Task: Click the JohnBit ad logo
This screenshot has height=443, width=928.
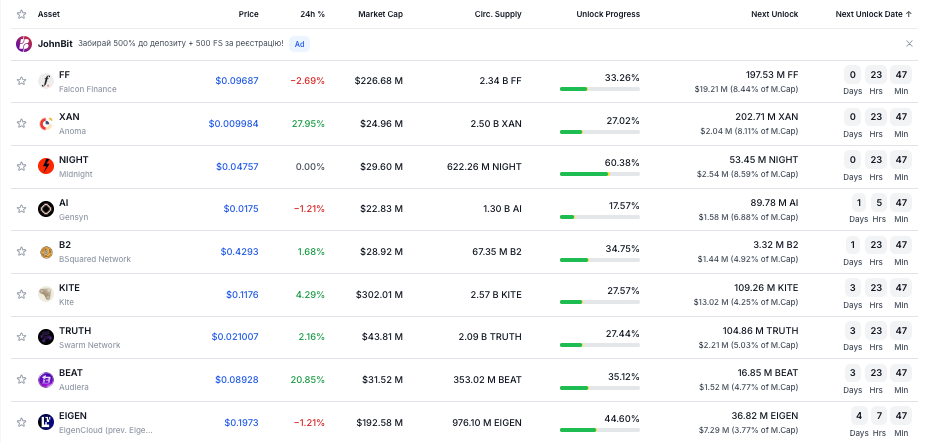Action: [x=24, y=44]
